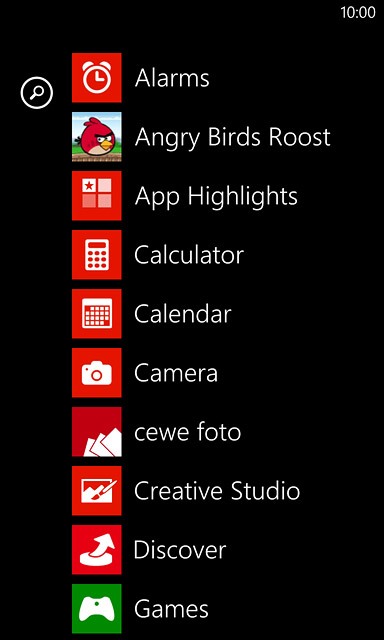384x640 pixels.
Task: Open the Alarms clock icon
Action: coord(97,78)
